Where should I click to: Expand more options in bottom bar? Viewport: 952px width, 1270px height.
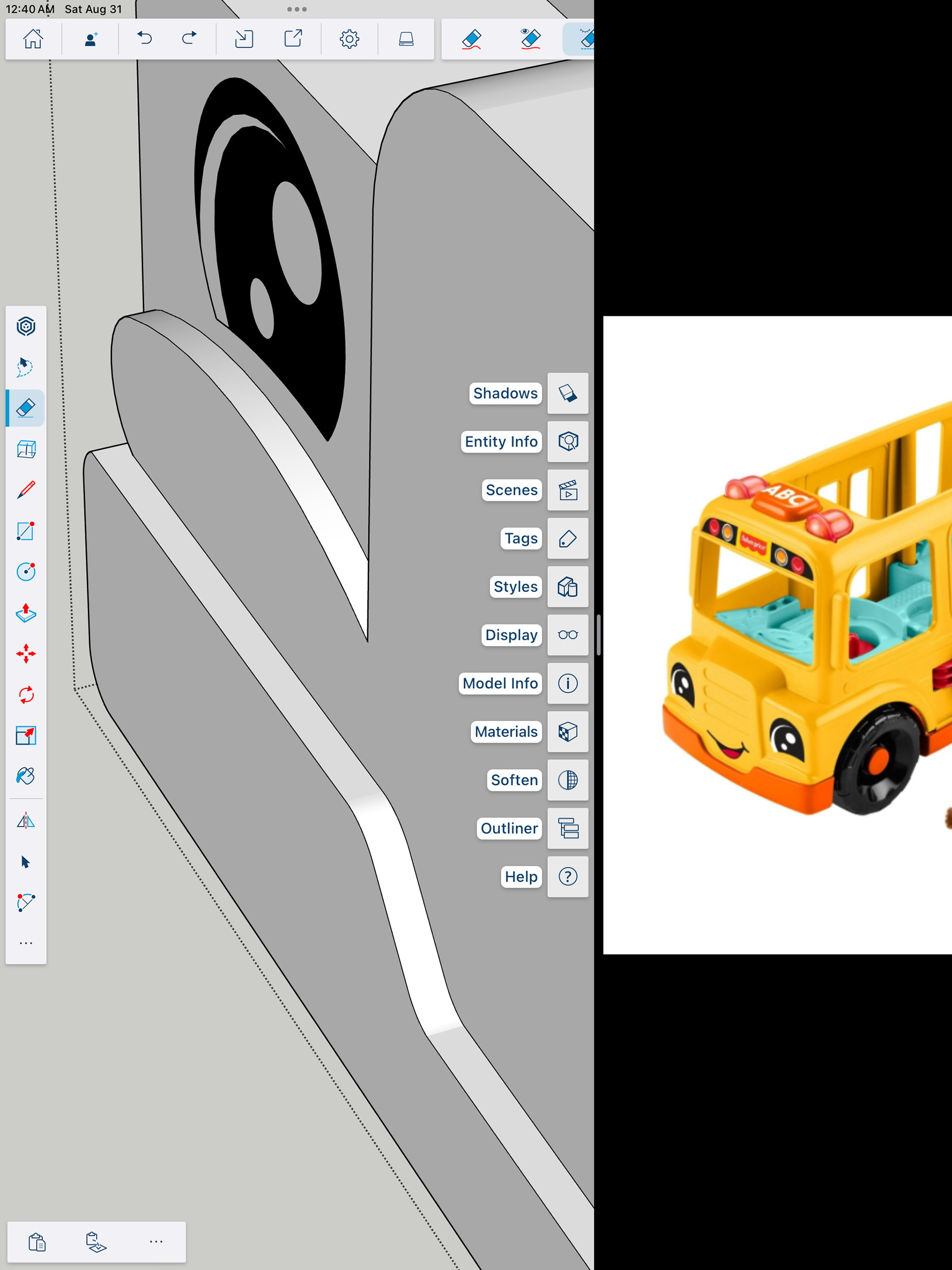(x=156, y=1242)
